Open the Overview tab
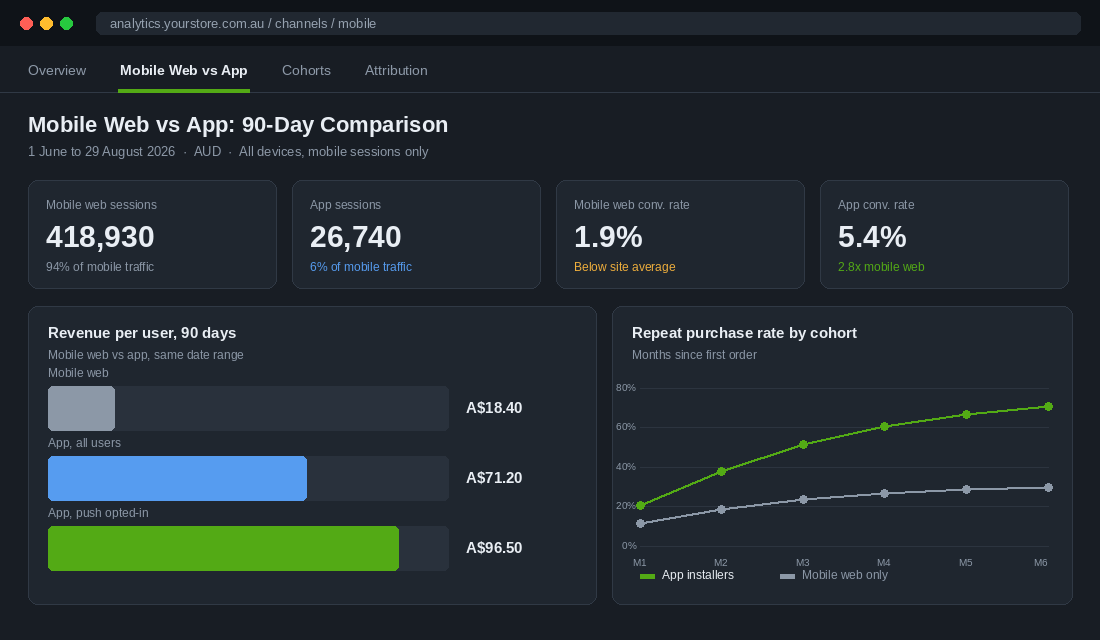This screenshot has height=640, width=1100. click(57, 70)
